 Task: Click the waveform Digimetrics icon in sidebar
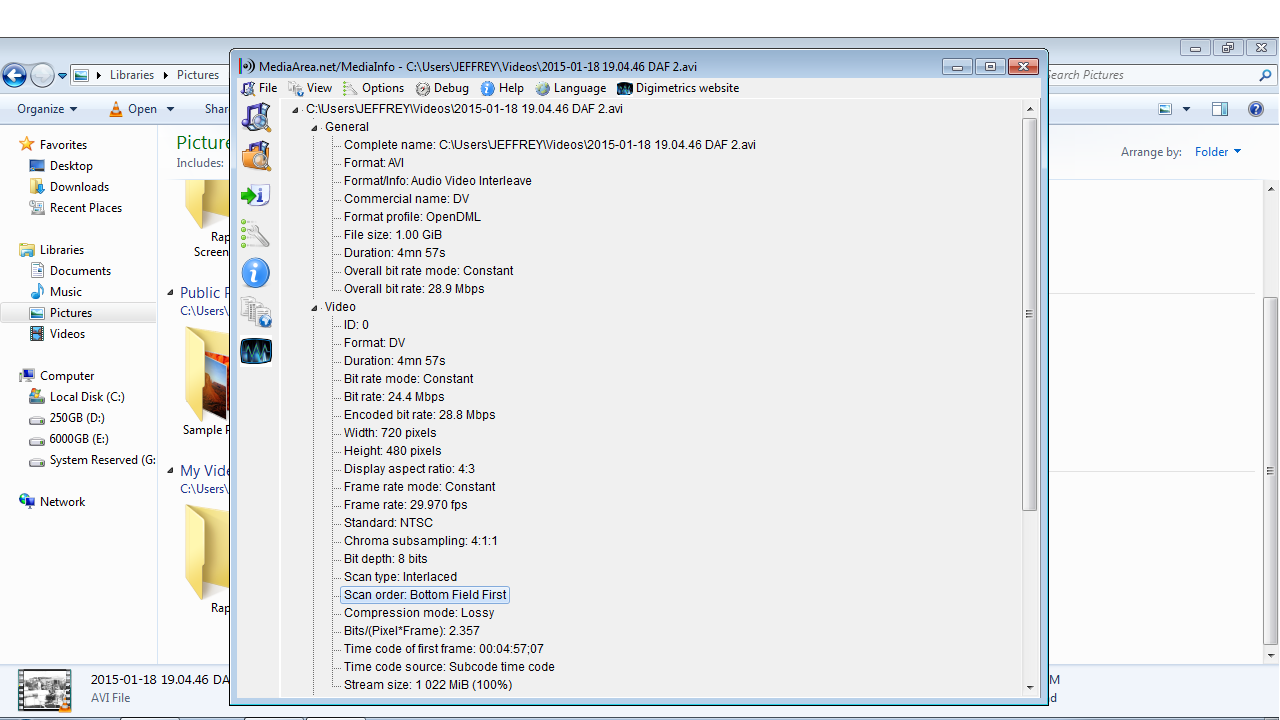pyautogui.click(x=256, y=351)
